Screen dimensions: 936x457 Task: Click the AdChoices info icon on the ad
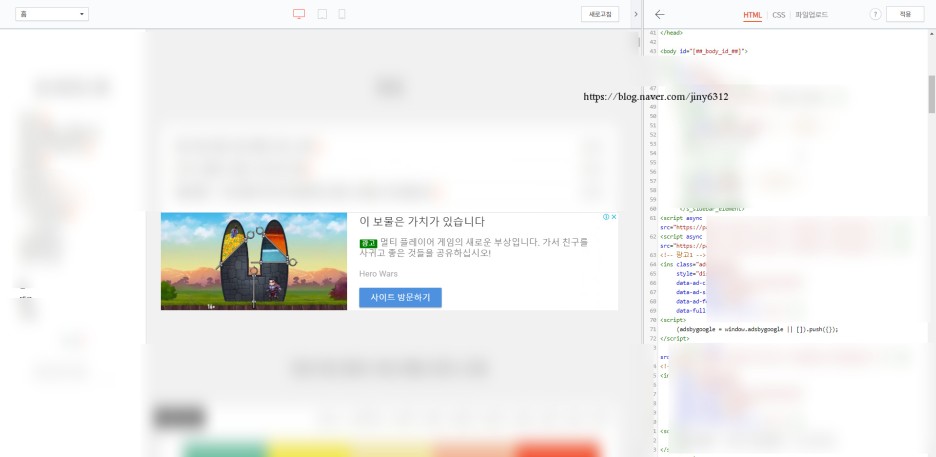click(x=606, y=217)
